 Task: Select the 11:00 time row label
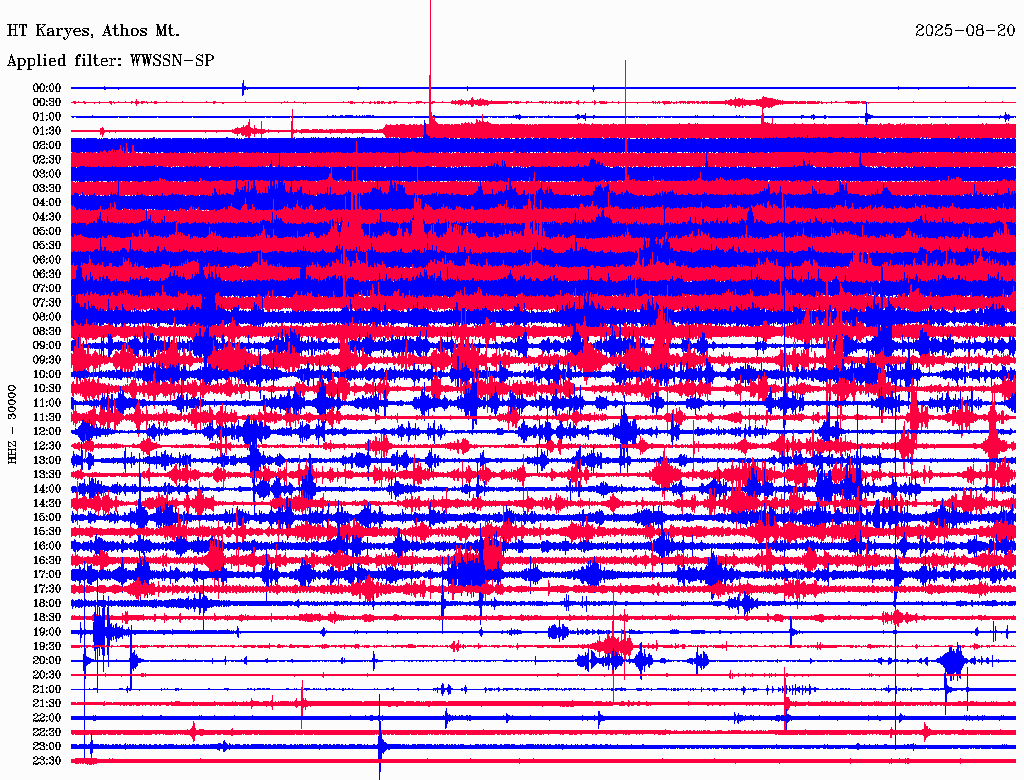coord(47,403)
